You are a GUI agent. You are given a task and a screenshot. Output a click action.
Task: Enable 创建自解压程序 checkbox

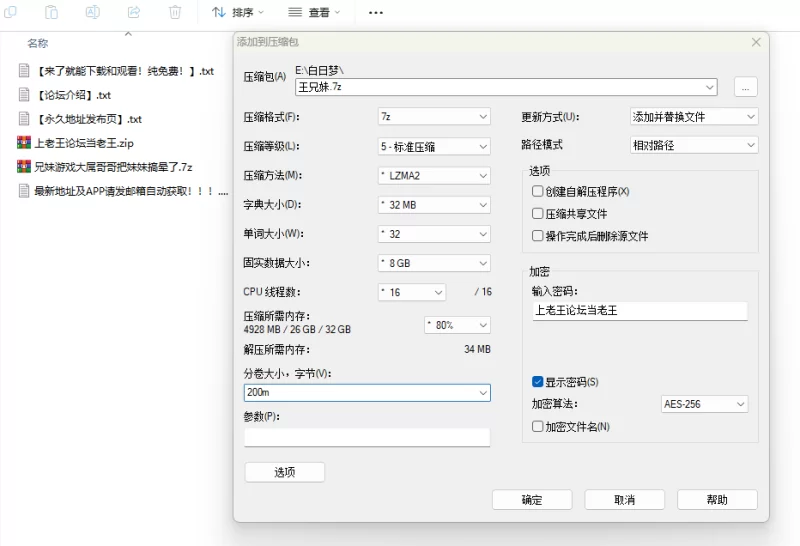point(539,191)
